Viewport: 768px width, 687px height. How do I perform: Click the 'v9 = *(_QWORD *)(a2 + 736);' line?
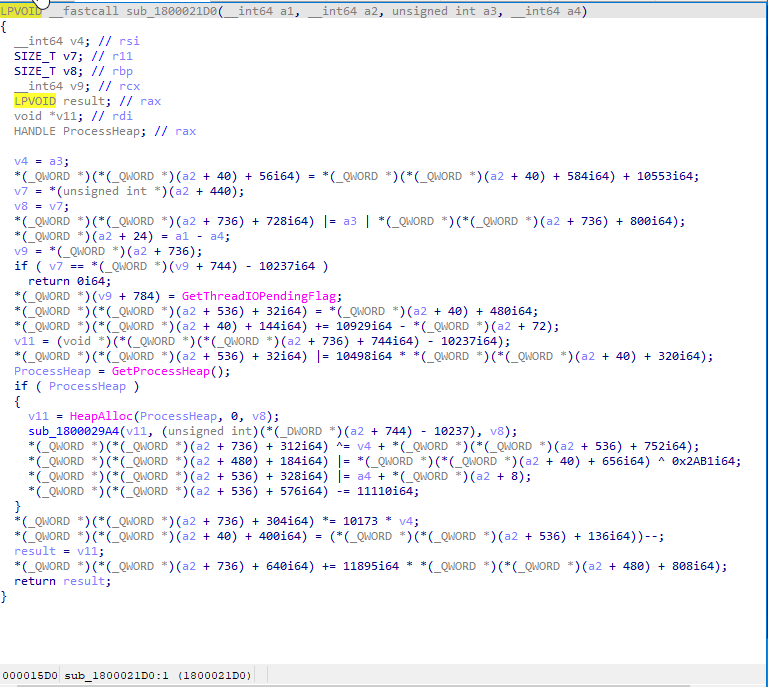tap(108, 251)
